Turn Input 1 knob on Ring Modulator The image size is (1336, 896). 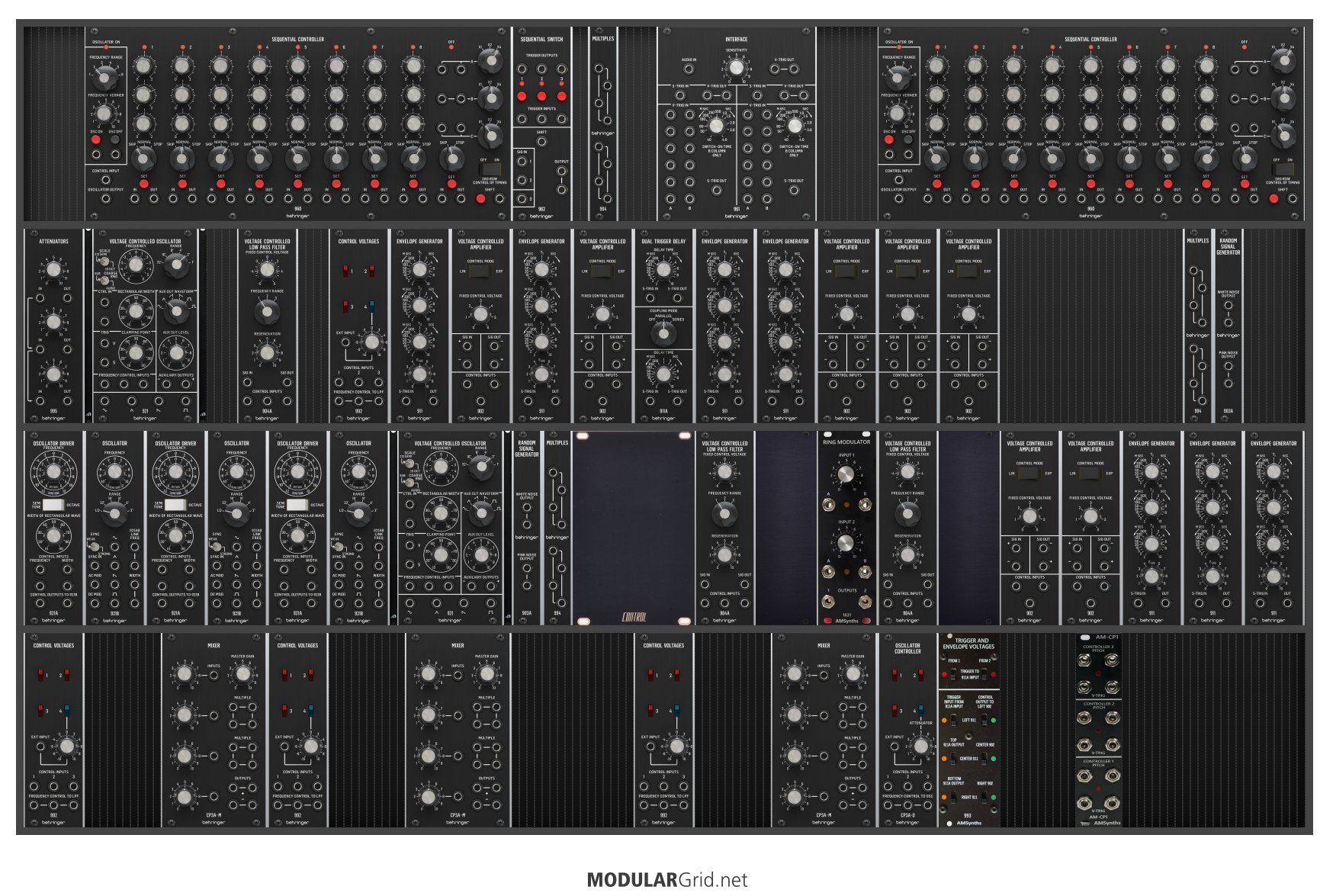click(846, 475)
